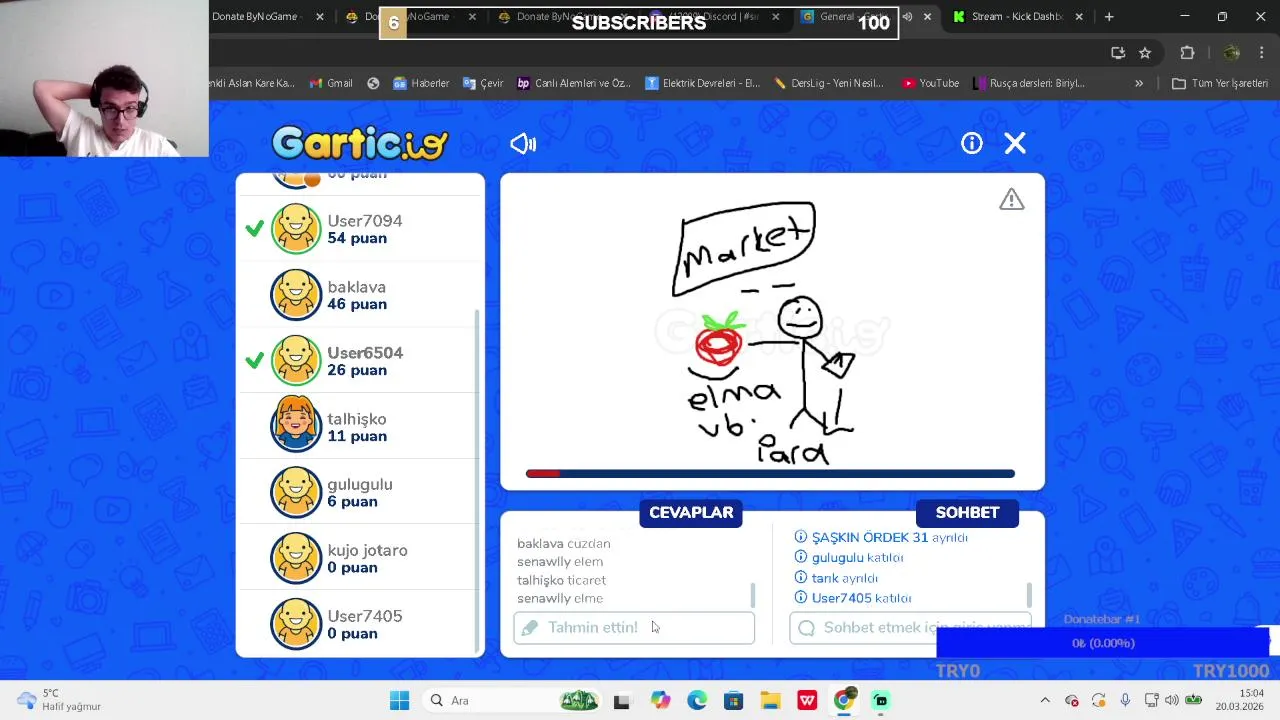Open clock showing 15:04
This screenshot has width=1280, height=720.
click(1239, 700)
